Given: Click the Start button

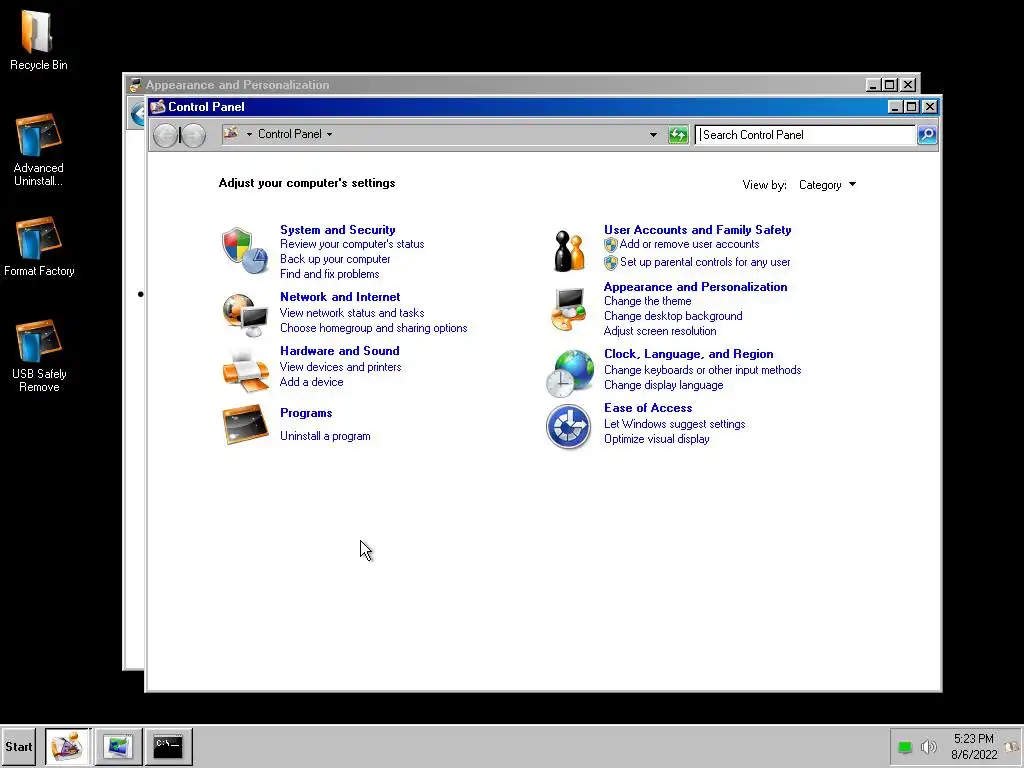Looking at the screenshot, I should (18, 746).
